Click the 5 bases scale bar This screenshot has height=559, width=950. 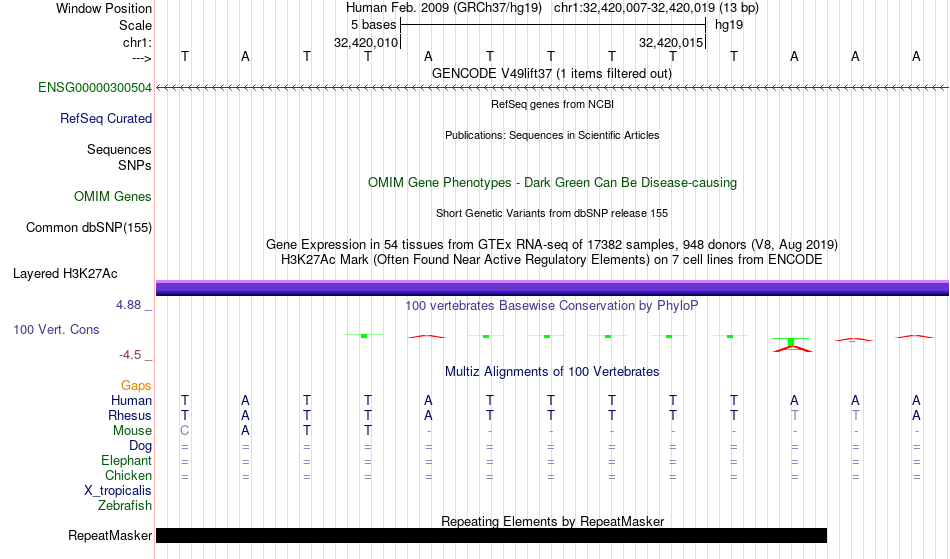[x=553, y=25]
